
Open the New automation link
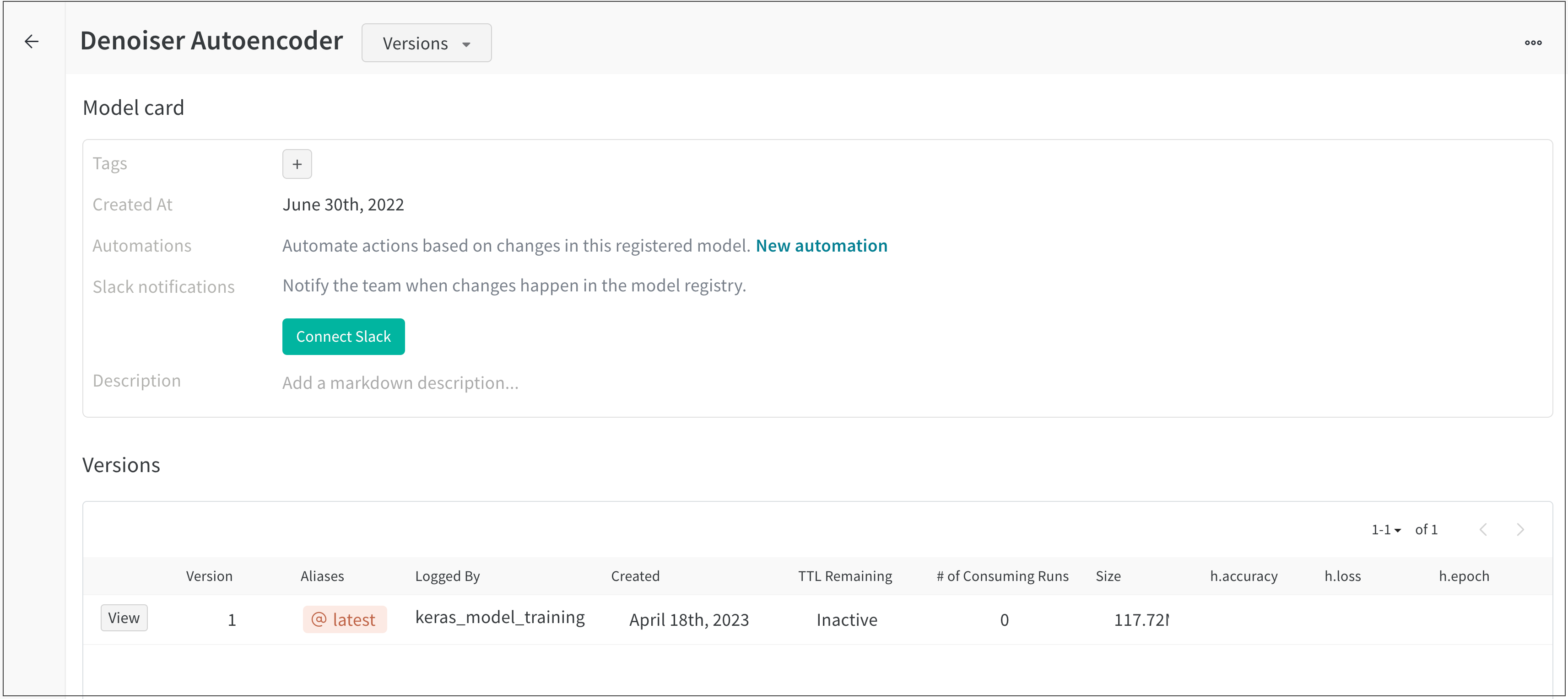[822, 246]
